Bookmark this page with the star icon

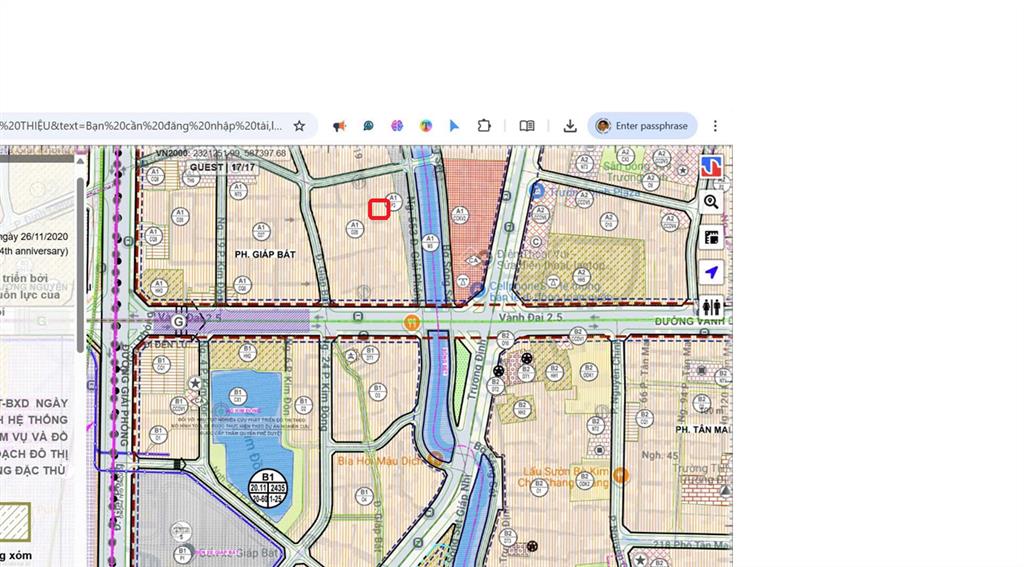pos(299,126)
